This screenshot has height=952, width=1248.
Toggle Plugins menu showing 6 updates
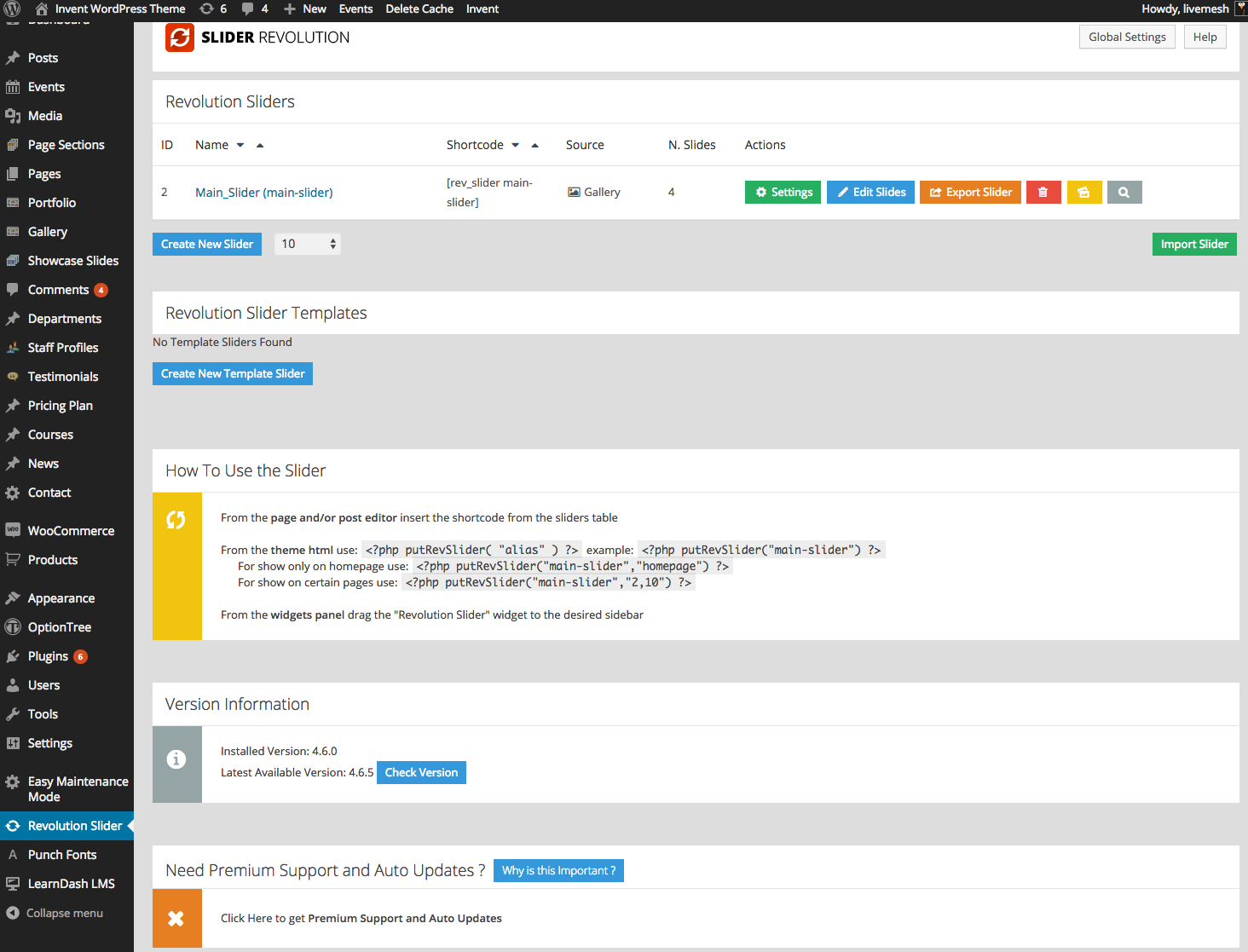click(x=49, y=655)
